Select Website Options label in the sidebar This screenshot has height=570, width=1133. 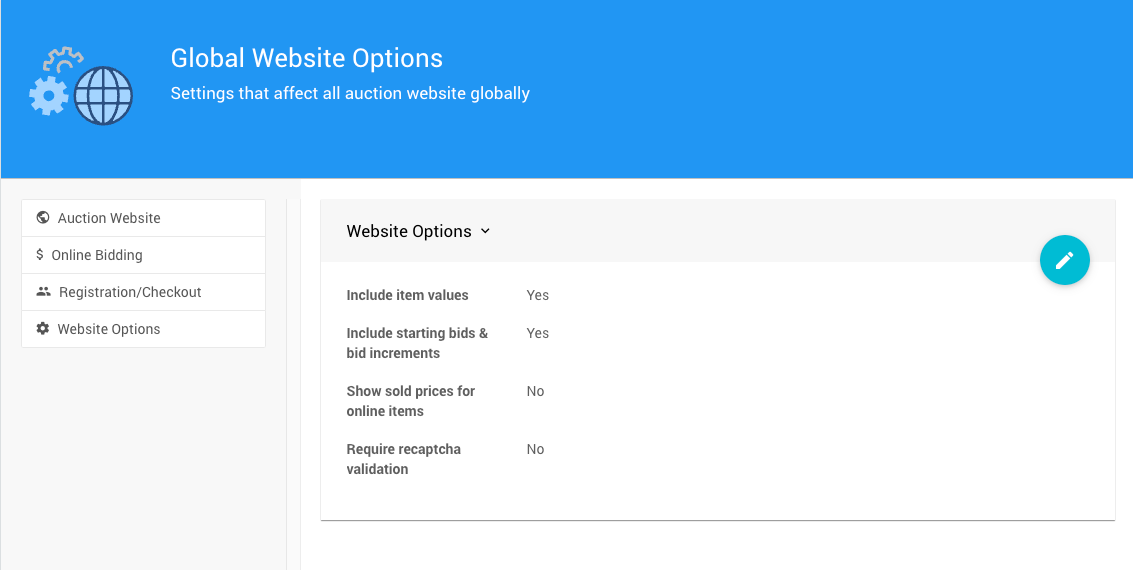click(109, 329)
